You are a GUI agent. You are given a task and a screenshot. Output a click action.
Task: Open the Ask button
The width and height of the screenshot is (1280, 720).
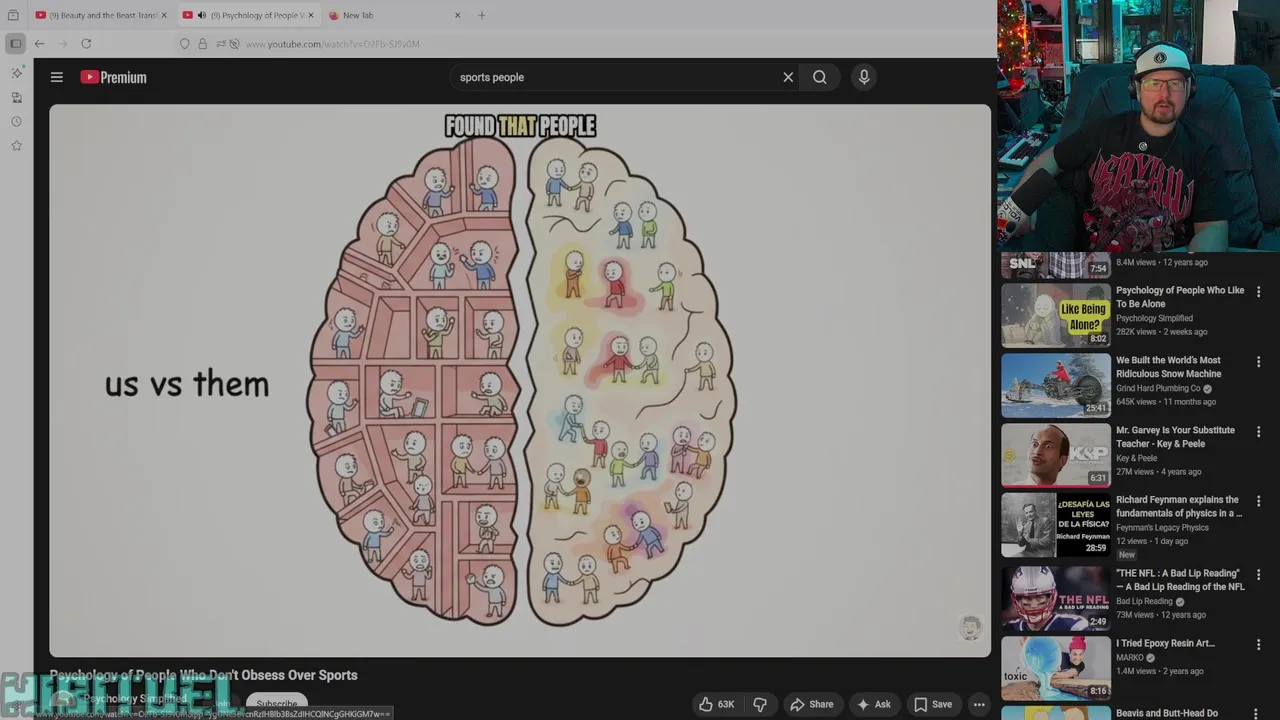(x=873, y=704)
